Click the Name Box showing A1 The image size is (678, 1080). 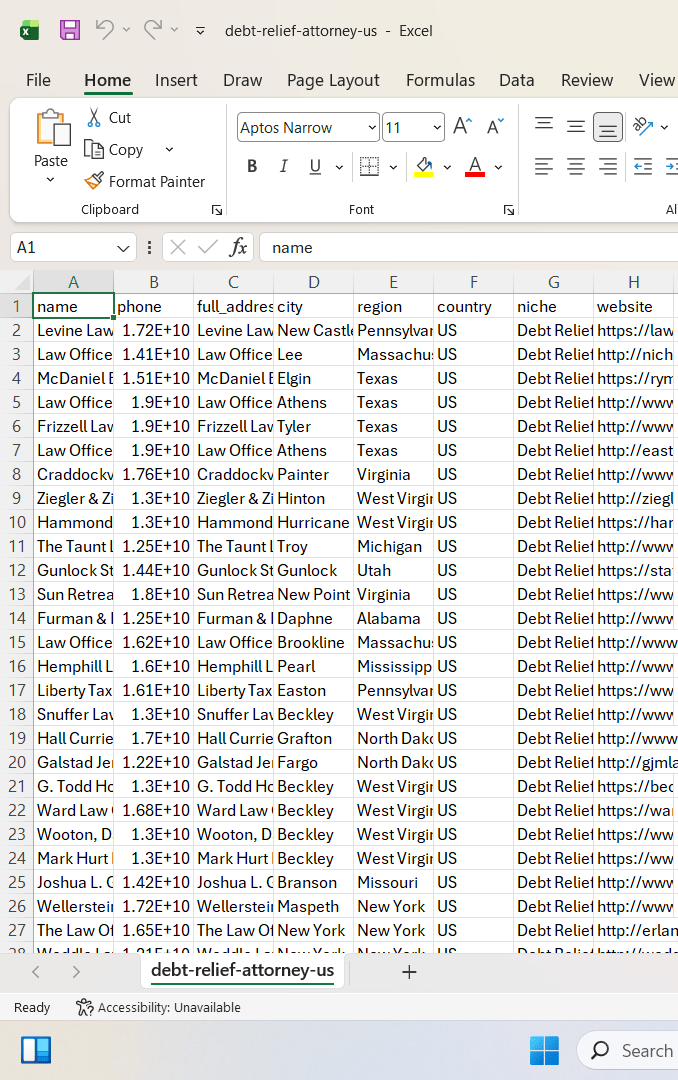(62, 247)
